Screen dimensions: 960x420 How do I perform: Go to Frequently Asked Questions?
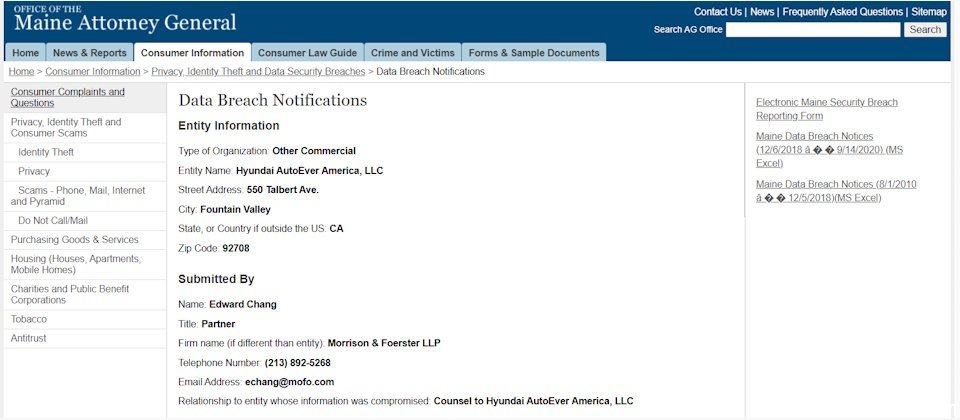tap(842, 12)
